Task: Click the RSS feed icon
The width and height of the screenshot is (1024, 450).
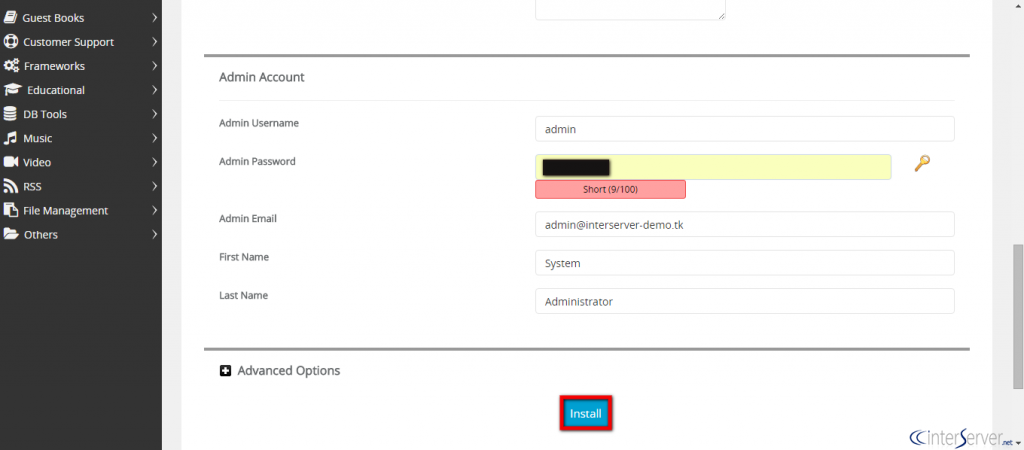Action: coord(10,186)
